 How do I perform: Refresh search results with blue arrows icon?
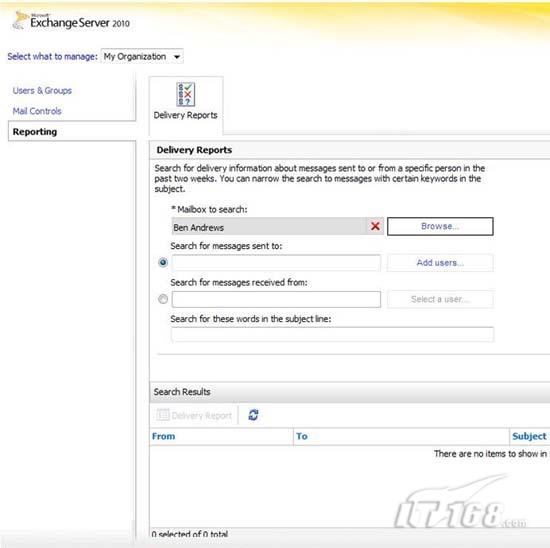[253, 415]
